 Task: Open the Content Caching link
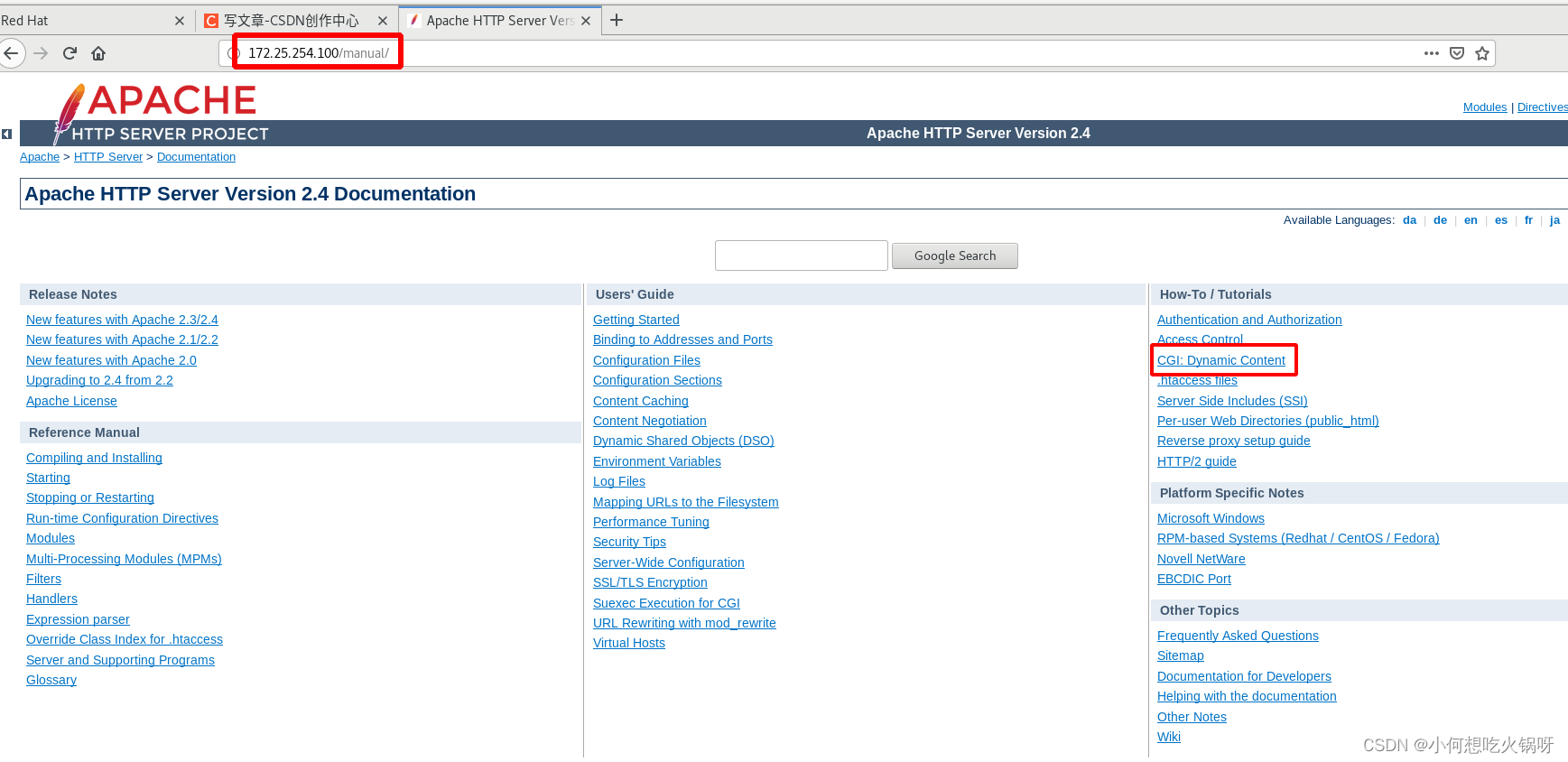(641, 401)
